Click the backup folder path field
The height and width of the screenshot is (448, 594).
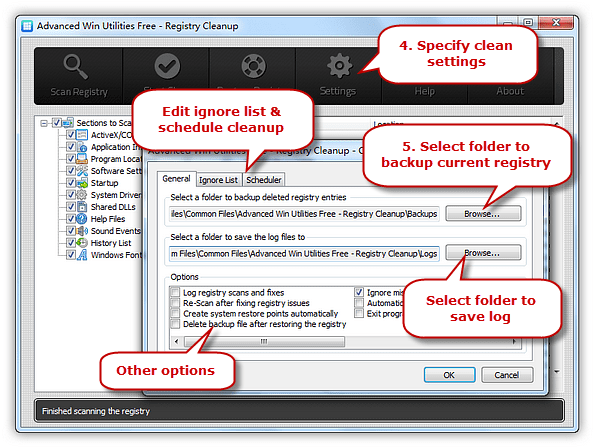pos(304,214)
